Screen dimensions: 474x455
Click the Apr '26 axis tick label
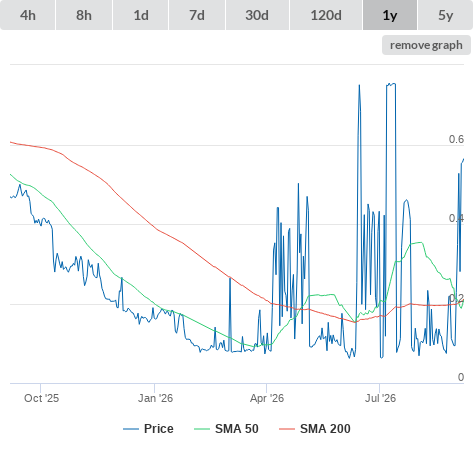point(267,398)
